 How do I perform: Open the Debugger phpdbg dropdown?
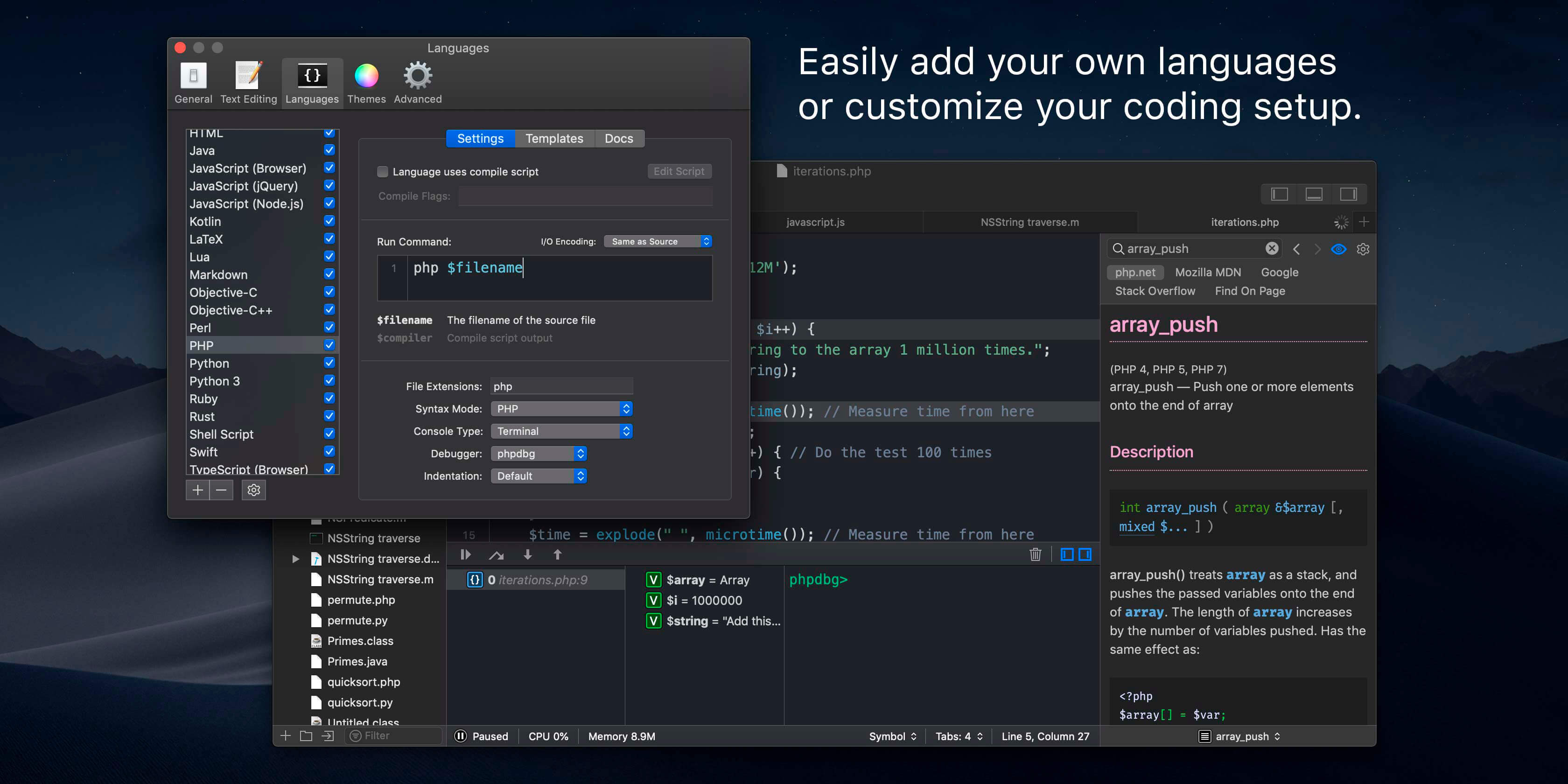pos(538,454)
